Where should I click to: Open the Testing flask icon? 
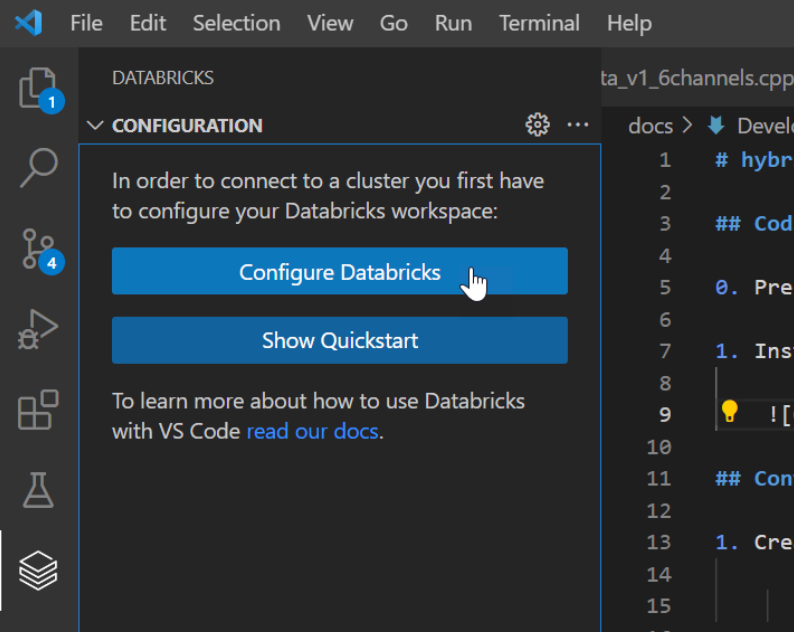38,490
